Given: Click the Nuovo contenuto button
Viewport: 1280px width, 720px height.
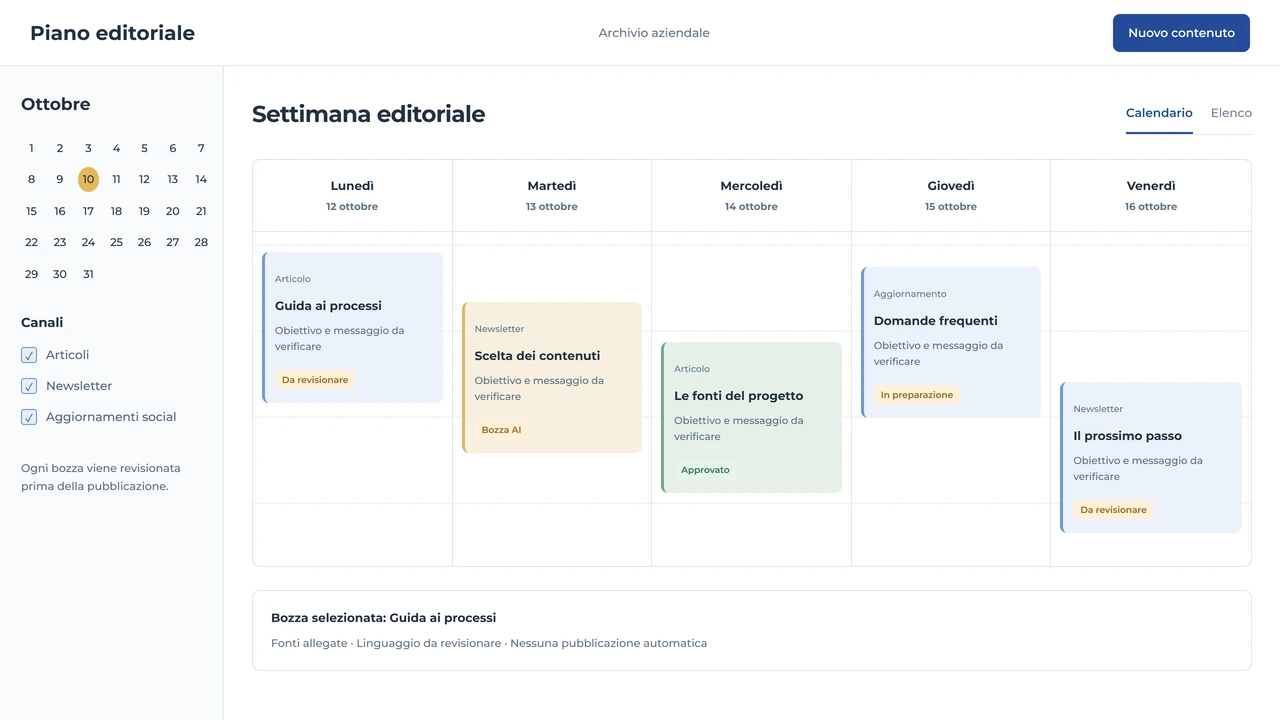Looking at the screenshot, I should click(1181, 33).
